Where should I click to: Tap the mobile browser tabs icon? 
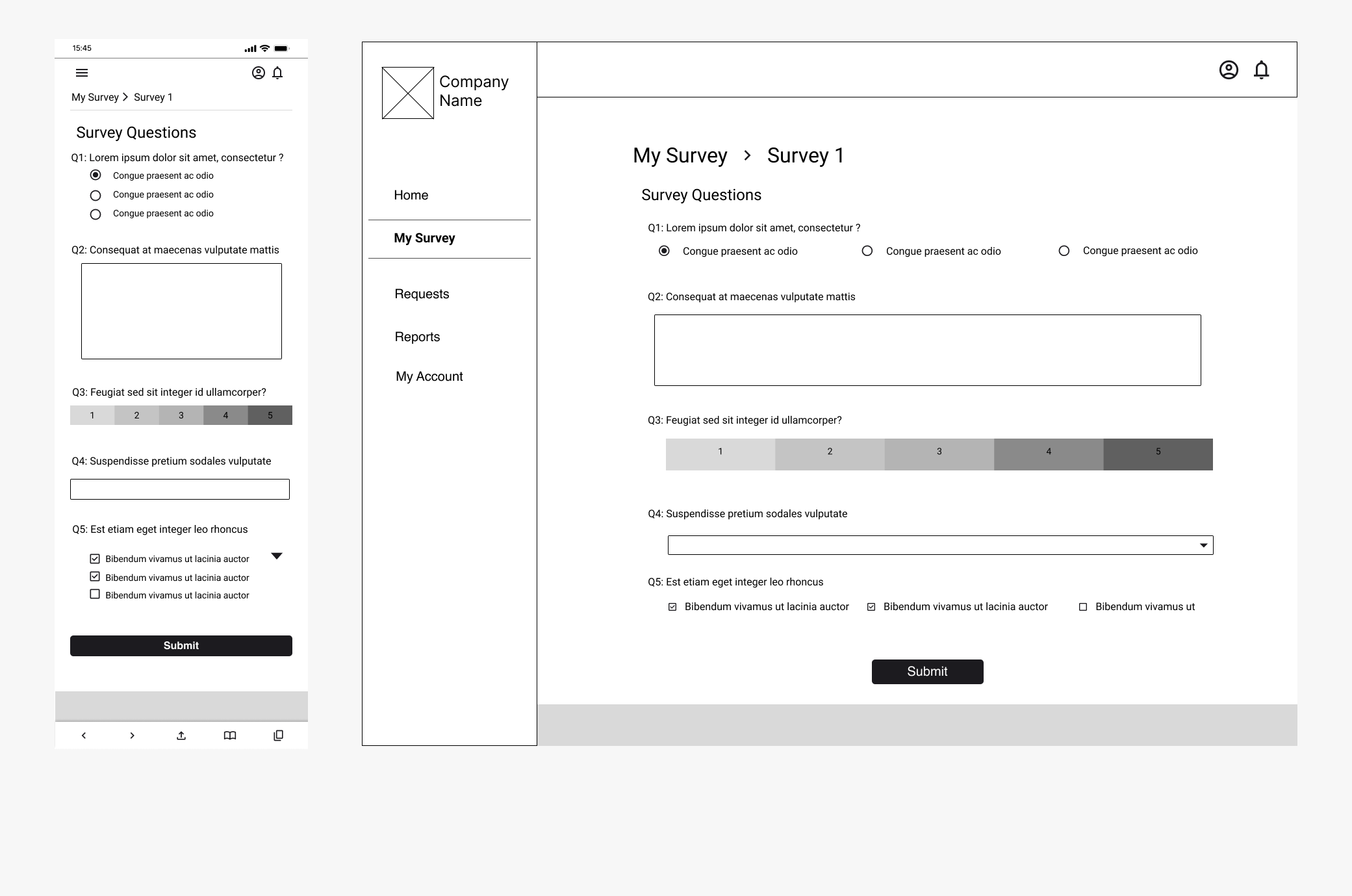click(x=278, y=736)
